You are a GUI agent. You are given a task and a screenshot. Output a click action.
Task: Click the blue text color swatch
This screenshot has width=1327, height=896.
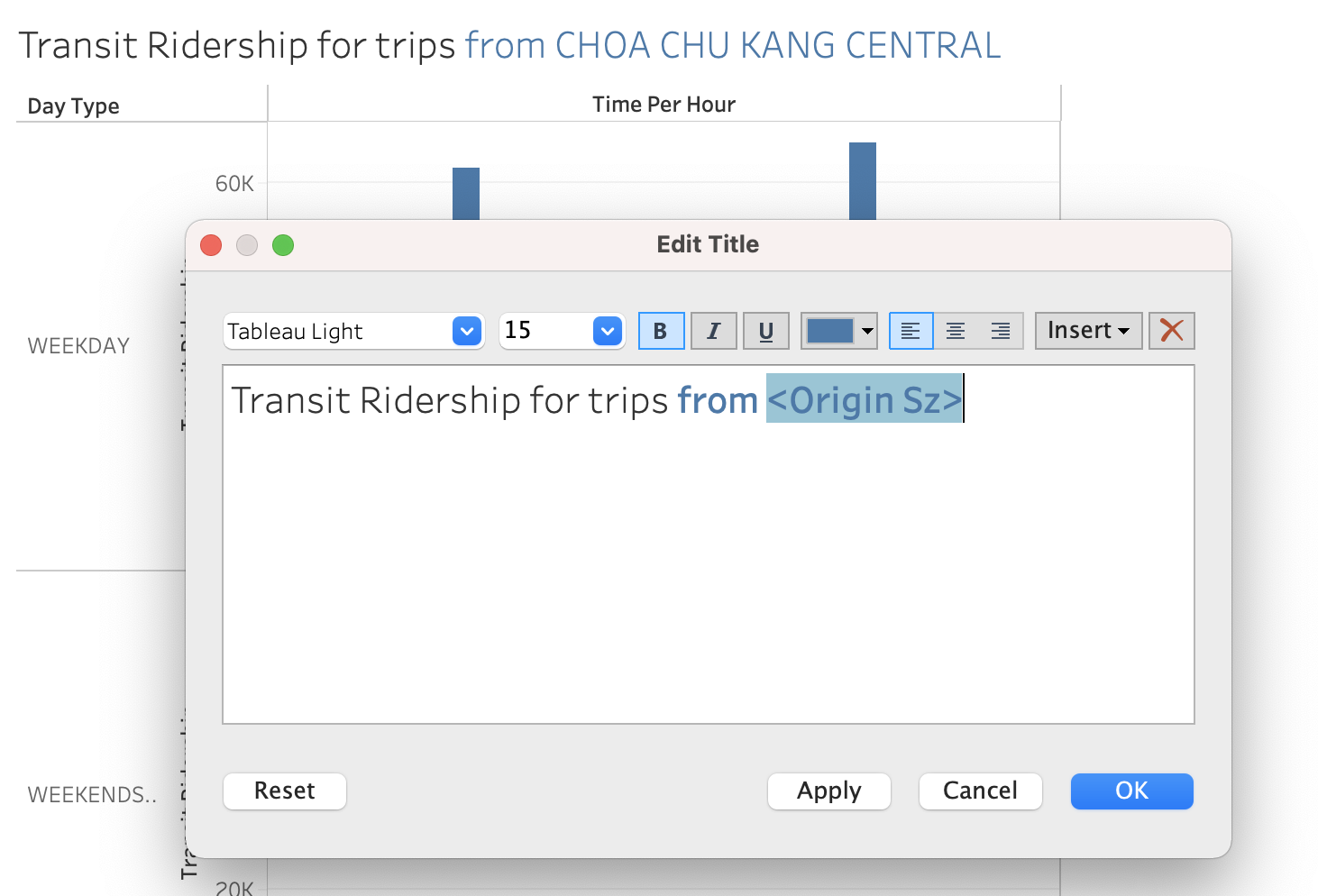point(829,331)
